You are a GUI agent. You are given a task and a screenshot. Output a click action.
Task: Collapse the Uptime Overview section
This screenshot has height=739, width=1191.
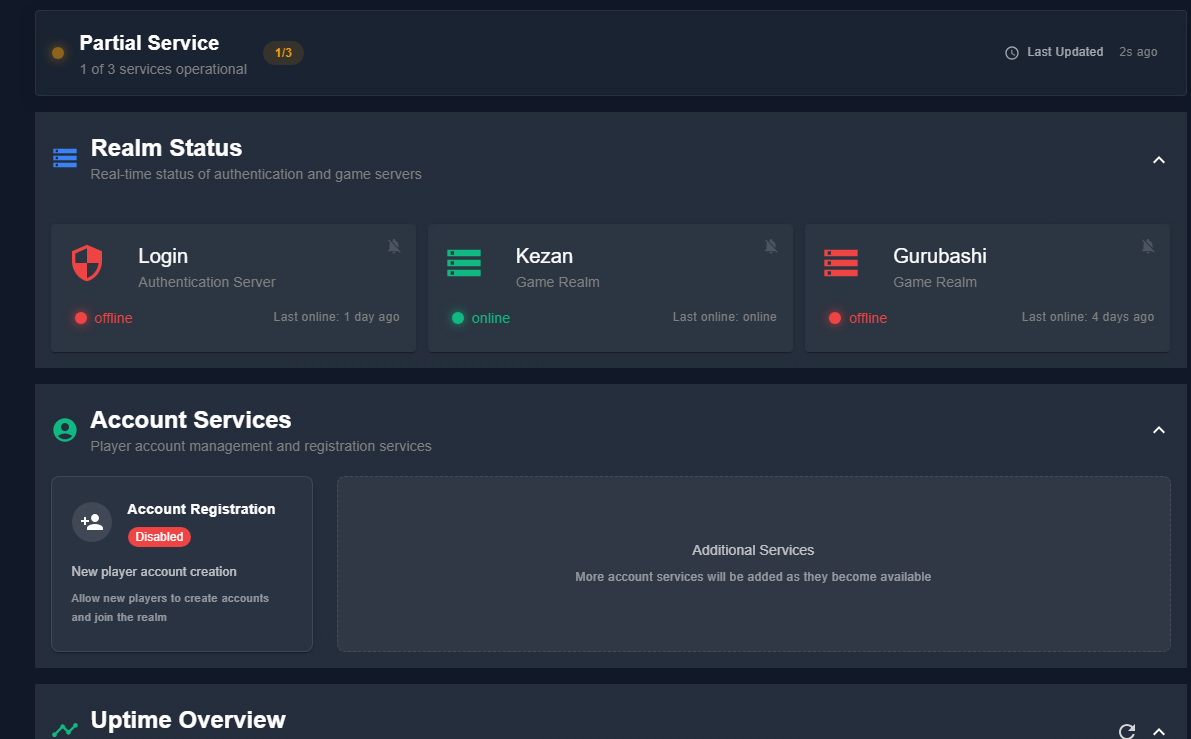tap(1158, 731)
